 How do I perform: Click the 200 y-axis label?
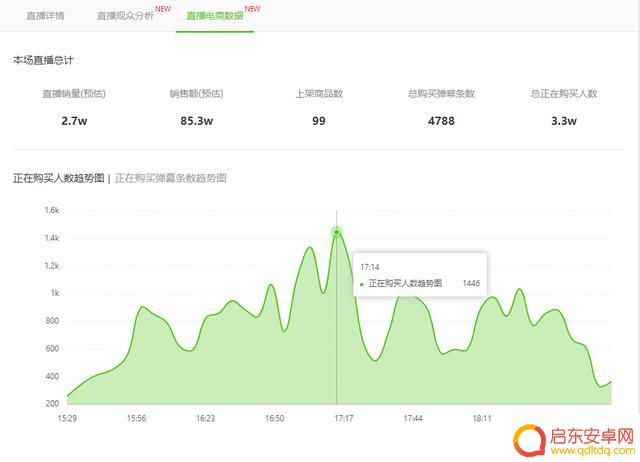tap(52, 404)
